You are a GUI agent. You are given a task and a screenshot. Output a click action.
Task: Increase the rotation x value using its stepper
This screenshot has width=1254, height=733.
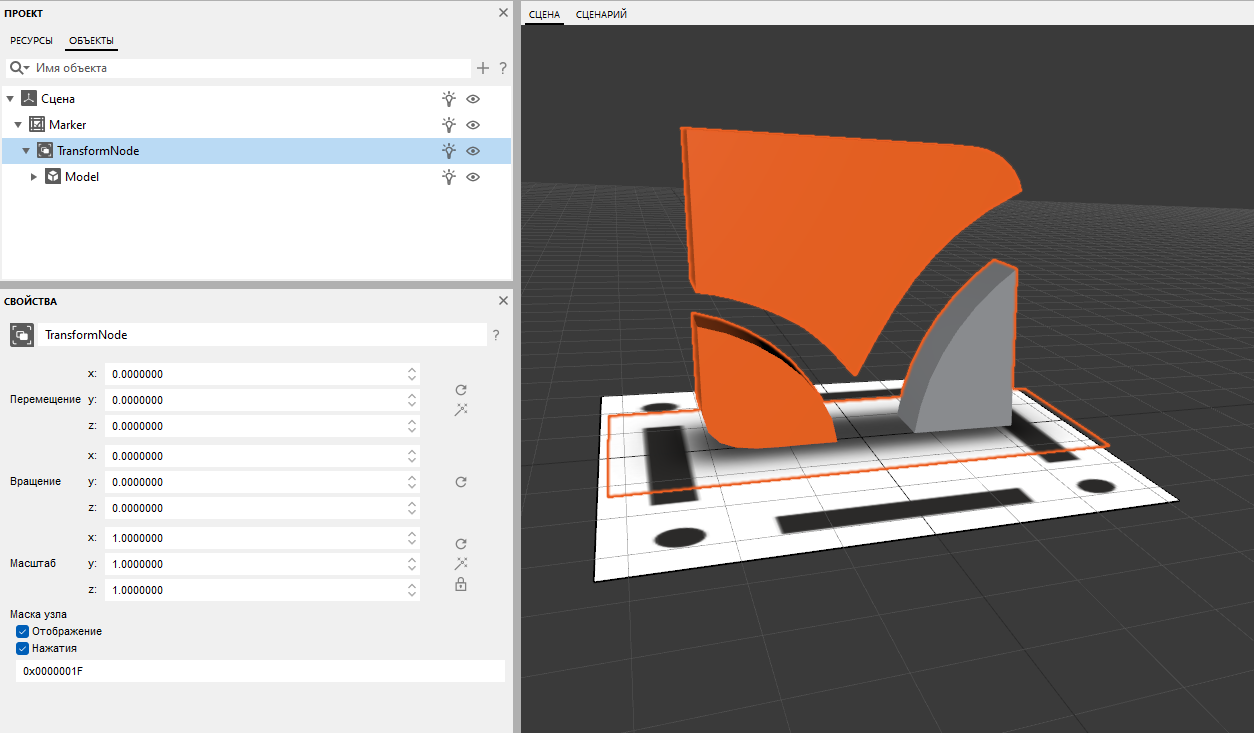coord(411,451)
